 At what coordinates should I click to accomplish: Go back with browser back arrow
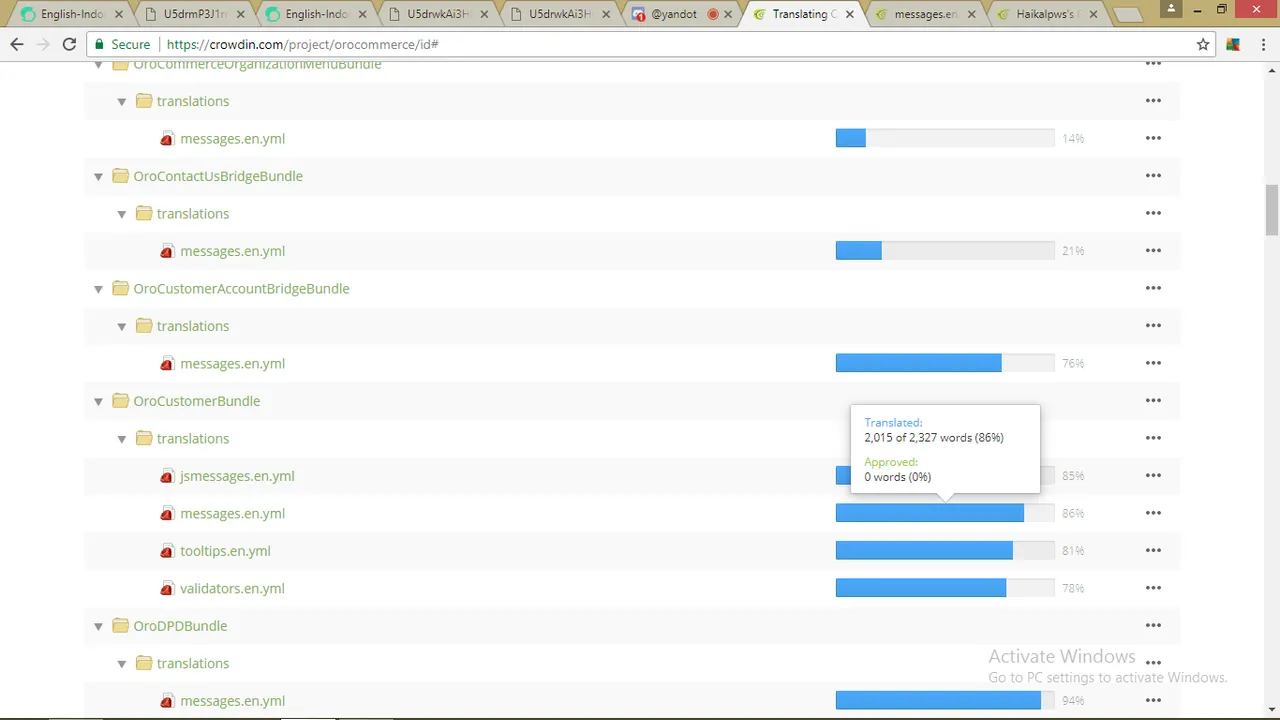(x=16, y=44)
